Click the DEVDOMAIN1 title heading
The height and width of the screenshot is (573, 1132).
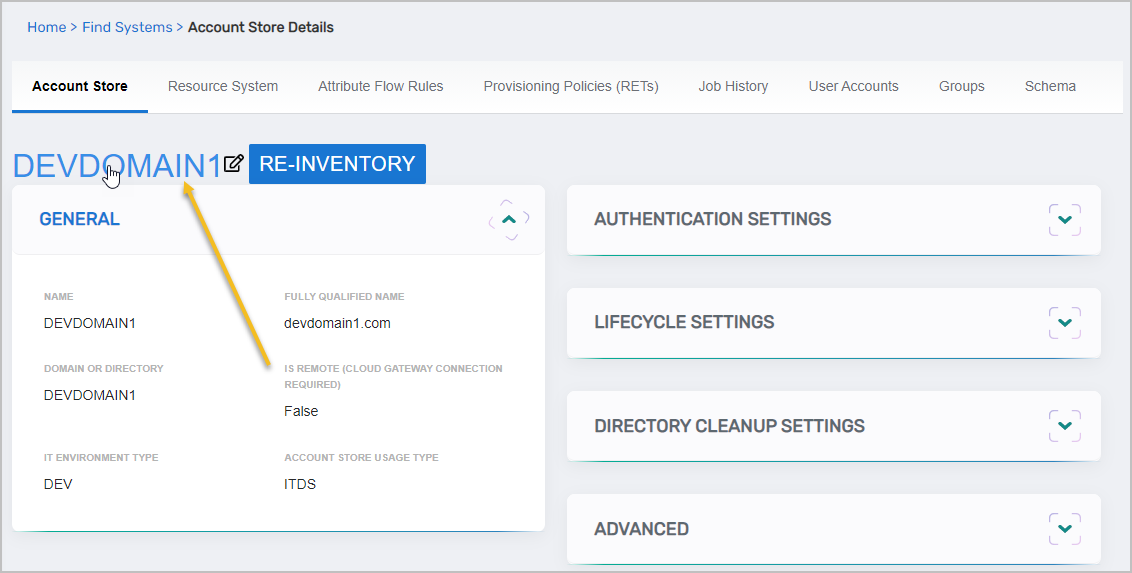click(x=116, y=165)
